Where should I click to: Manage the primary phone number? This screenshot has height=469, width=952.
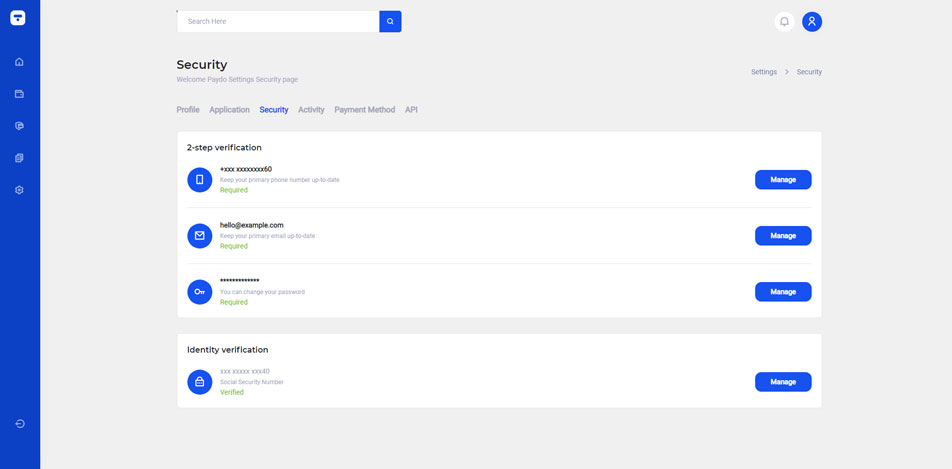[x=782, y=180]
